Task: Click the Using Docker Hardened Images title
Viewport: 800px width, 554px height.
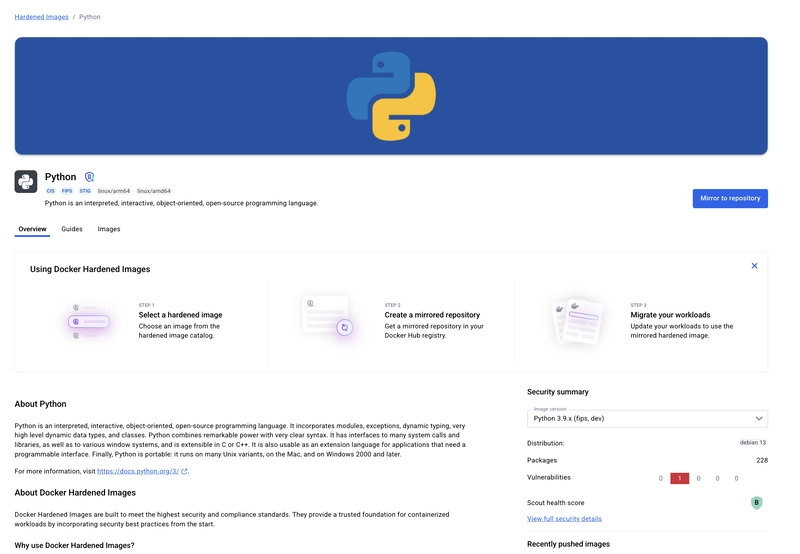Action: pos(90,269)
